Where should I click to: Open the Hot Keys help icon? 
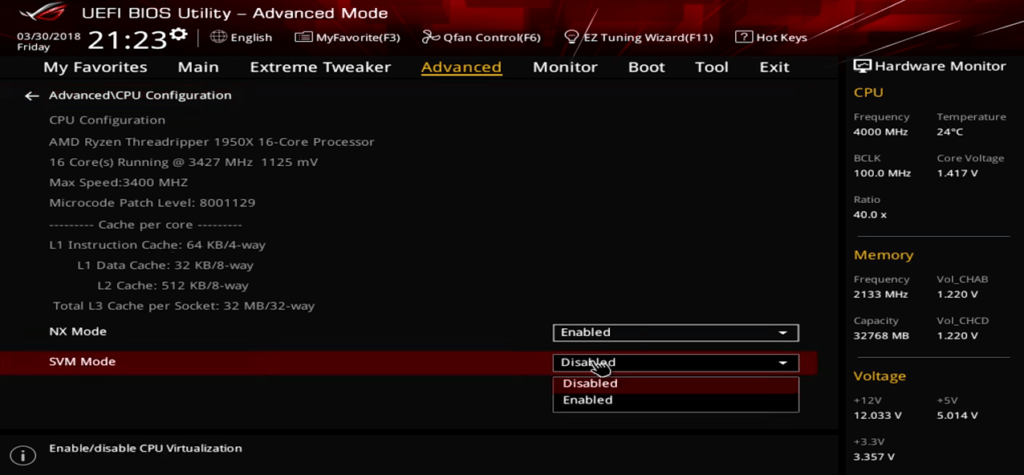(744, 37)
